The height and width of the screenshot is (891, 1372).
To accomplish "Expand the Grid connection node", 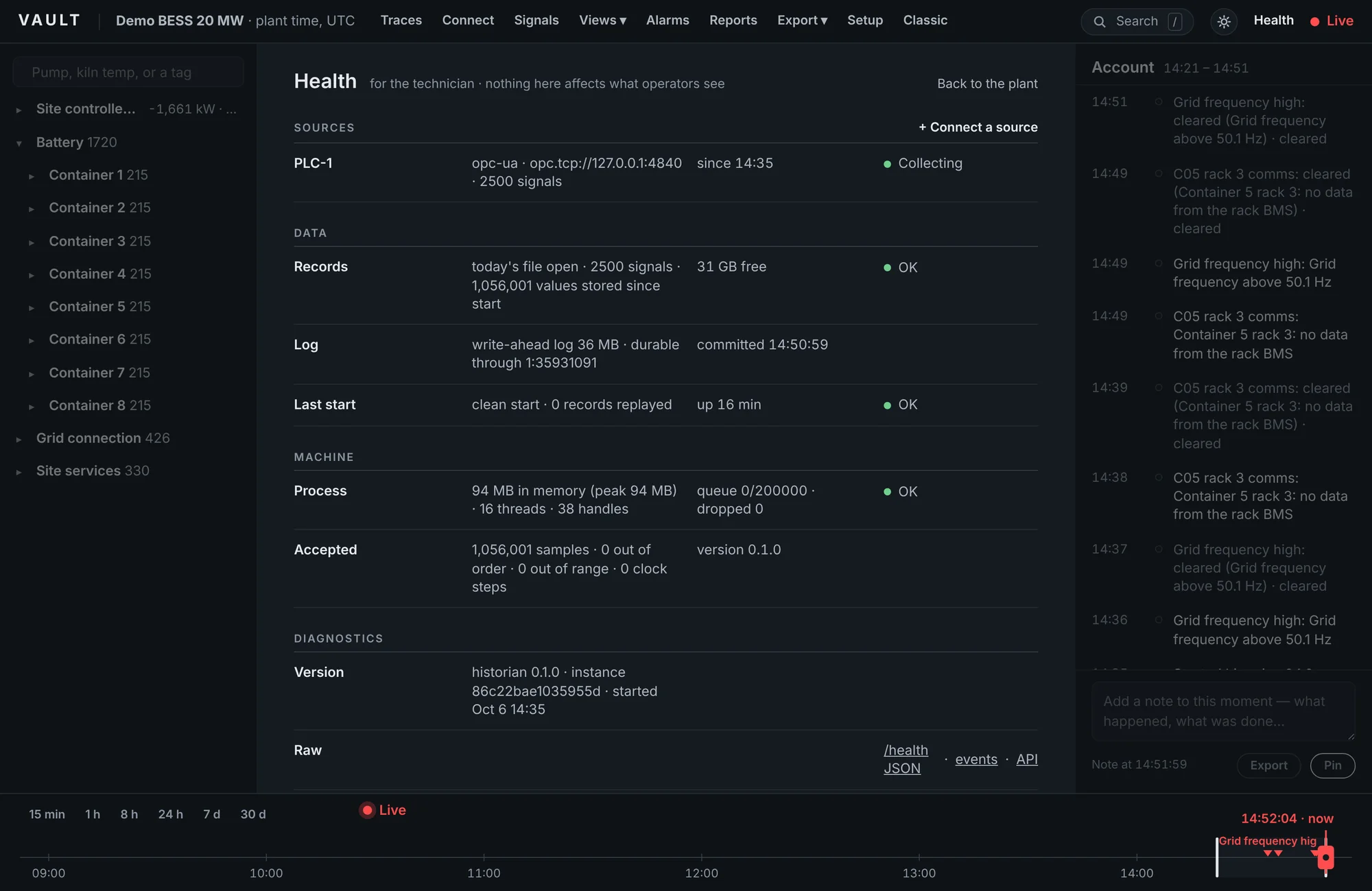I will [x=19, y=439].
